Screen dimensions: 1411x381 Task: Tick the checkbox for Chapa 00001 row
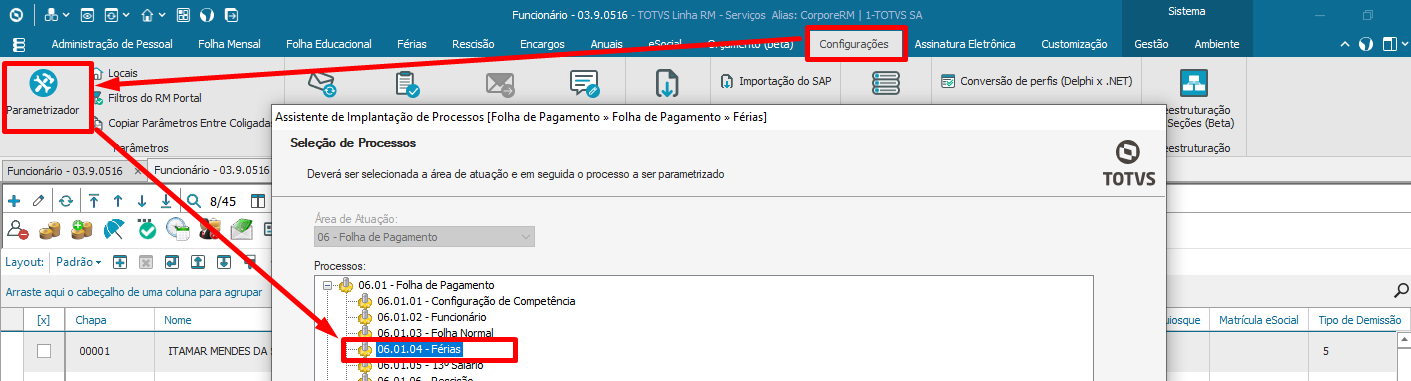click(x=43, y=351)
